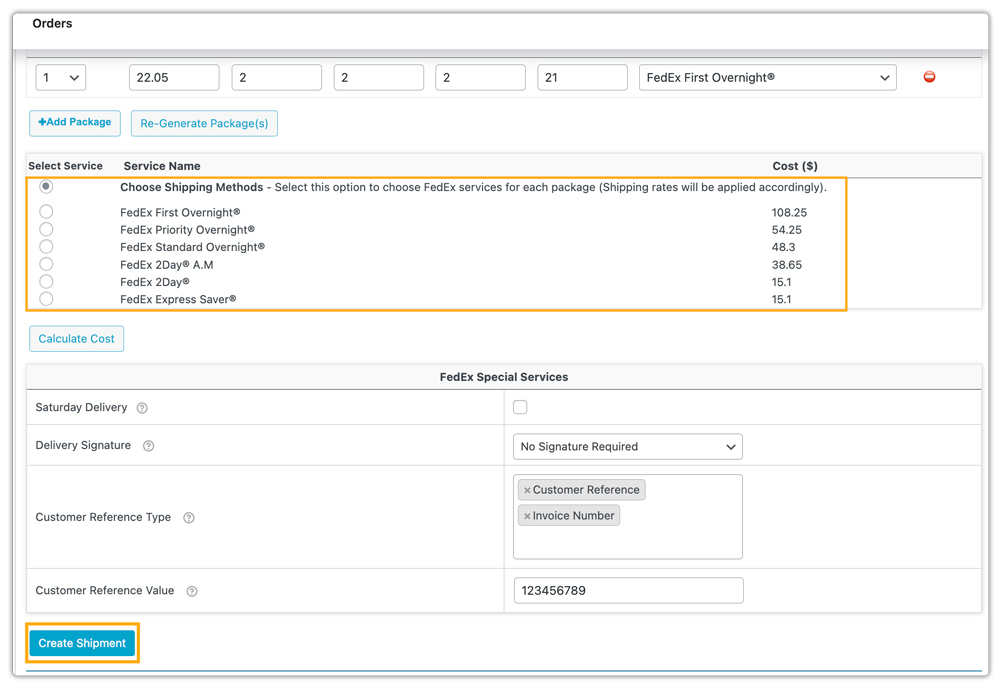Click help icon next to Customer Reference Type
This screenshot has height=688, width=1000.
[x=188, y=518]
